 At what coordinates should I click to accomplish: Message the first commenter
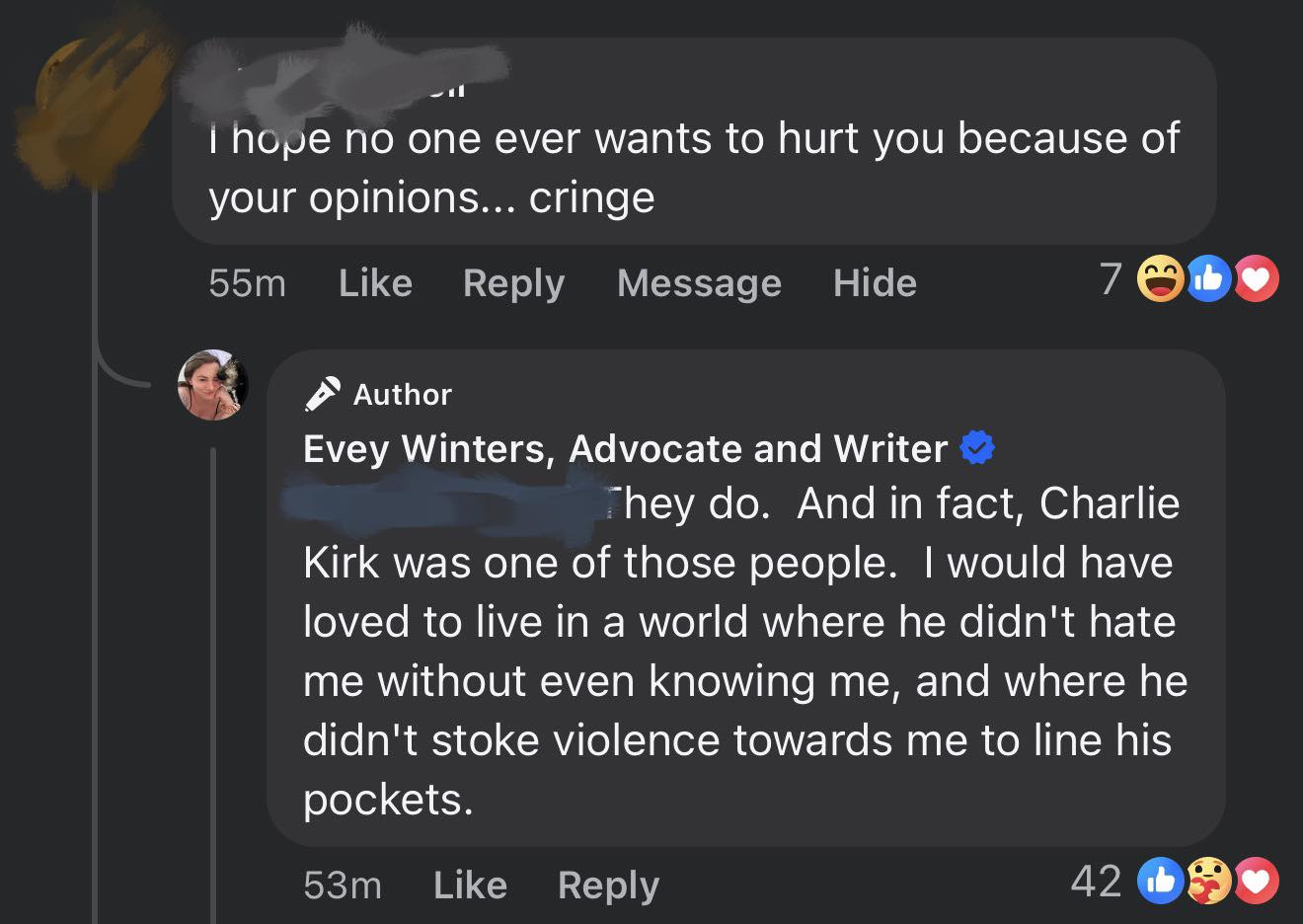(699, 283)
